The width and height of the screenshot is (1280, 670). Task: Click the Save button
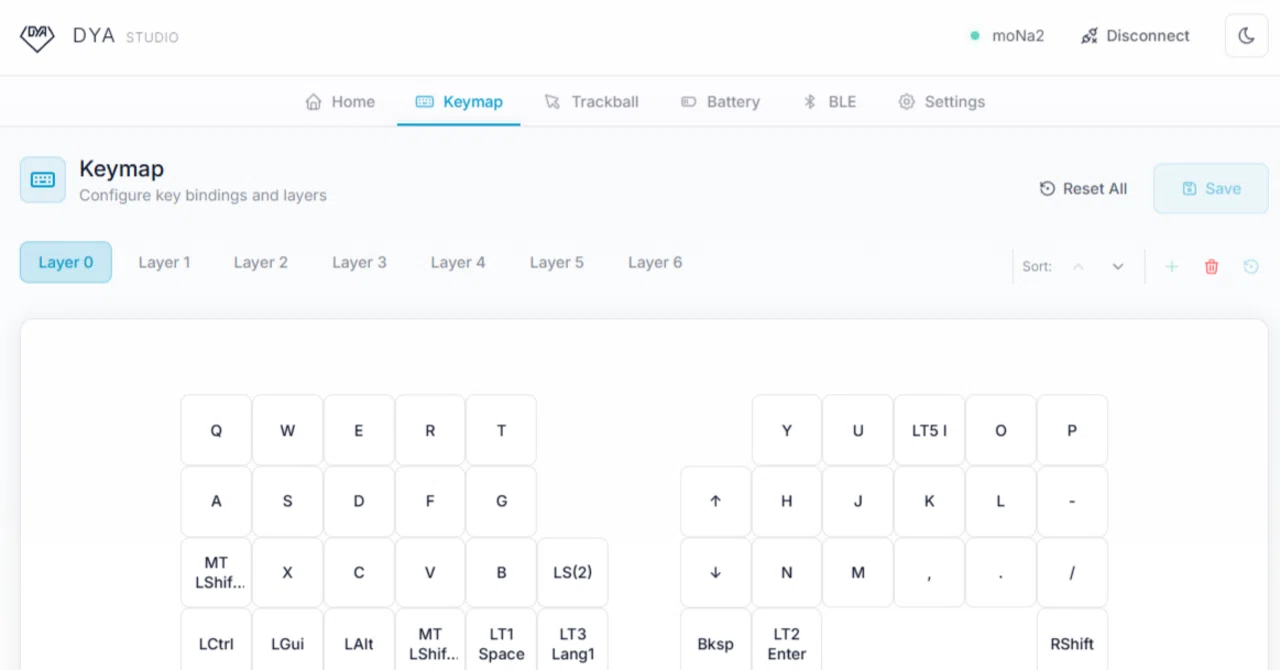[x=1211, y=188]
